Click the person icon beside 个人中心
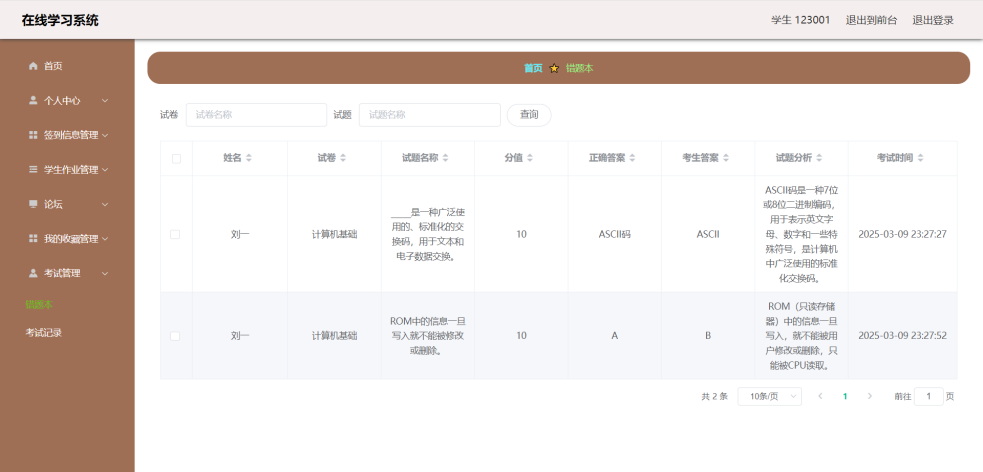This screenshot has width=983, height=472. pos(33,100)
